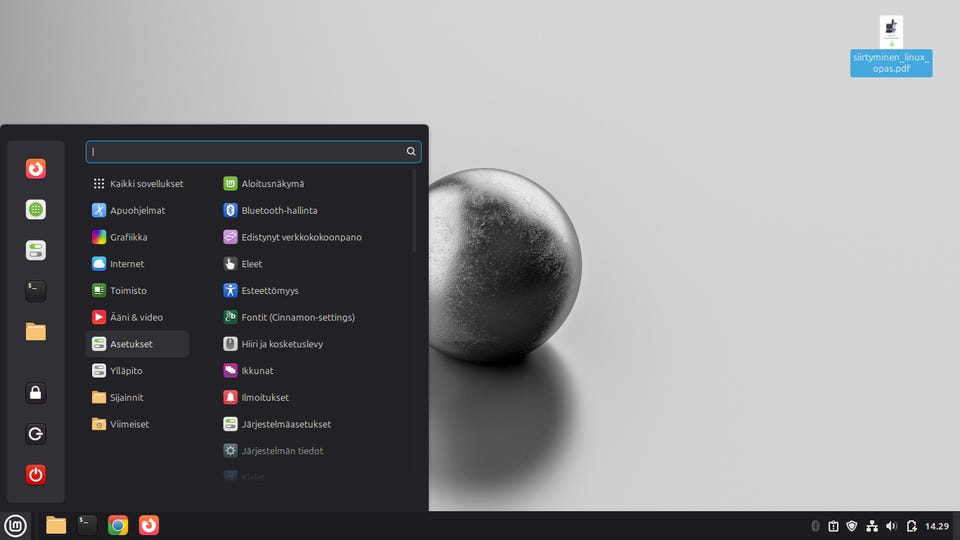Open Files folder in the favorites sidebar
960x540 pixels.
coord(36,332)
